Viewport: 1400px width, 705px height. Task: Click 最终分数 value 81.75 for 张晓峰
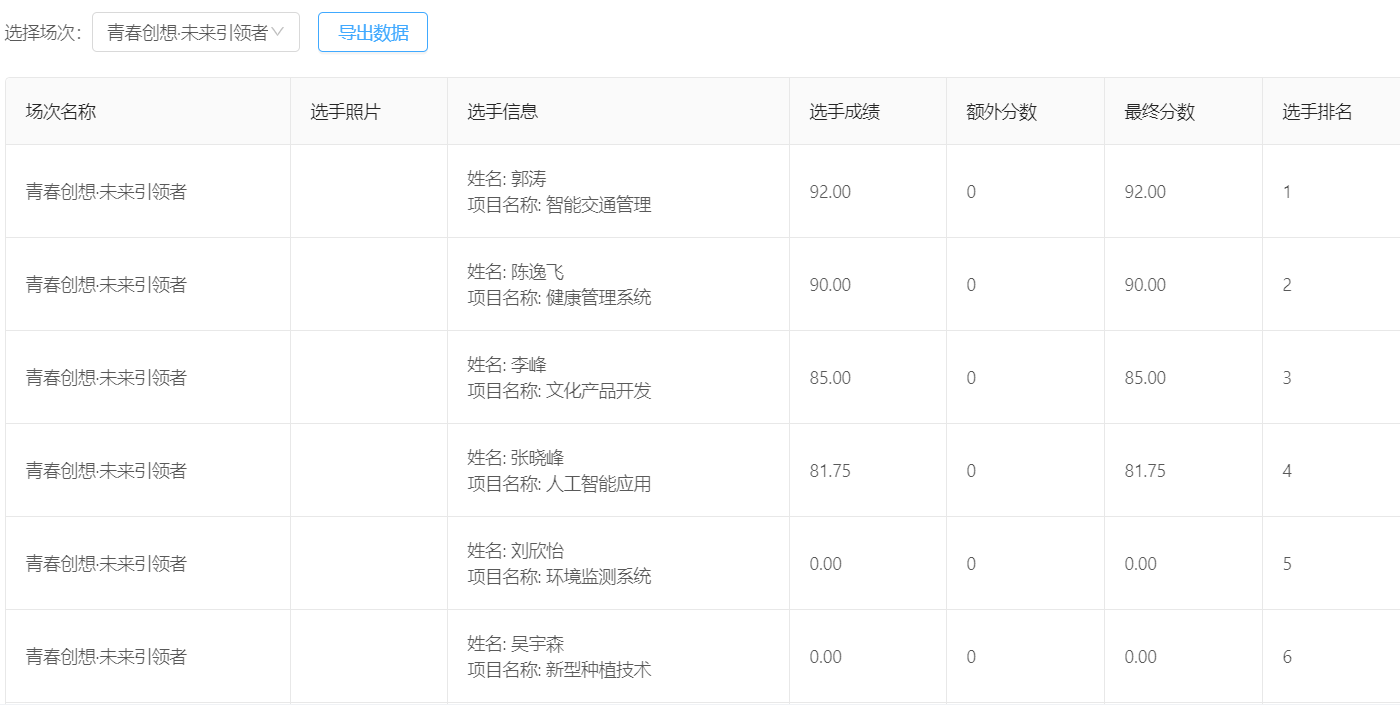click(1145, 471)
